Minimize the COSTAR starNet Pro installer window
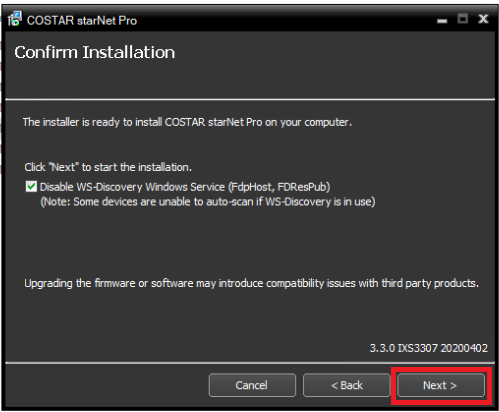The height and width of the screenshot is (412, 499). (x=442, y=20)
